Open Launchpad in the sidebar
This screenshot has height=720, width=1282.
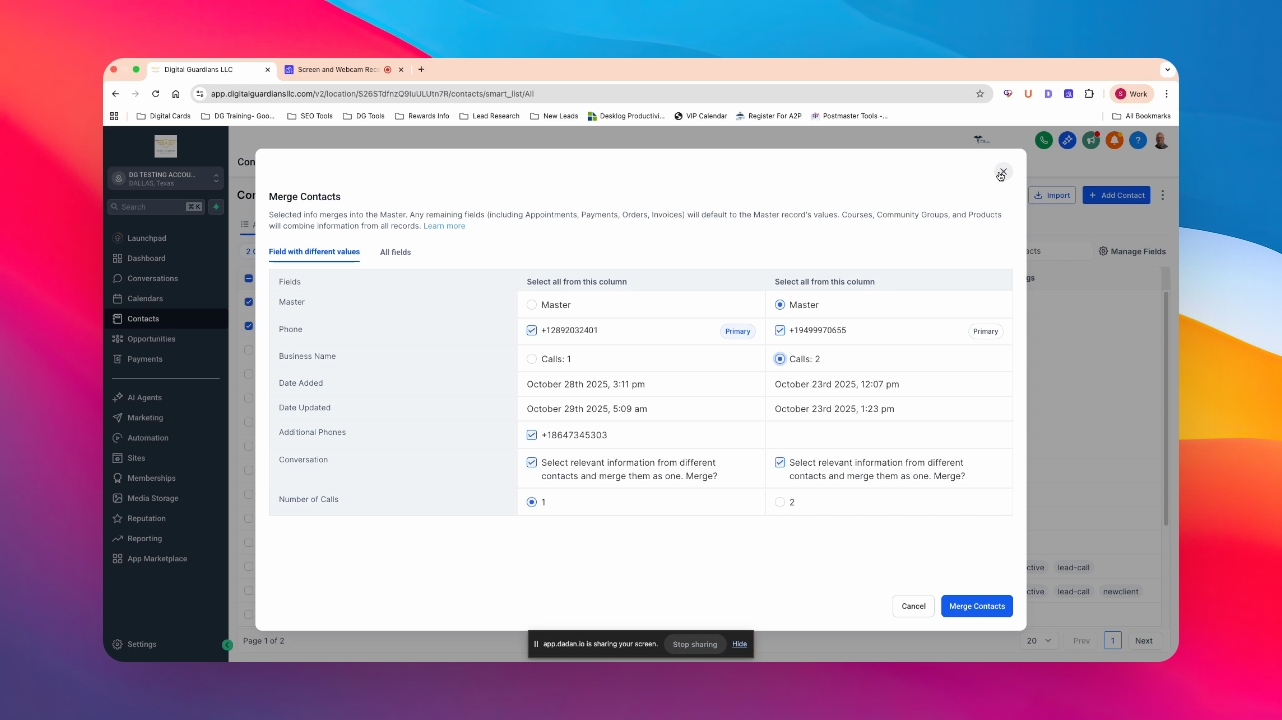click(x=146, y=238)
